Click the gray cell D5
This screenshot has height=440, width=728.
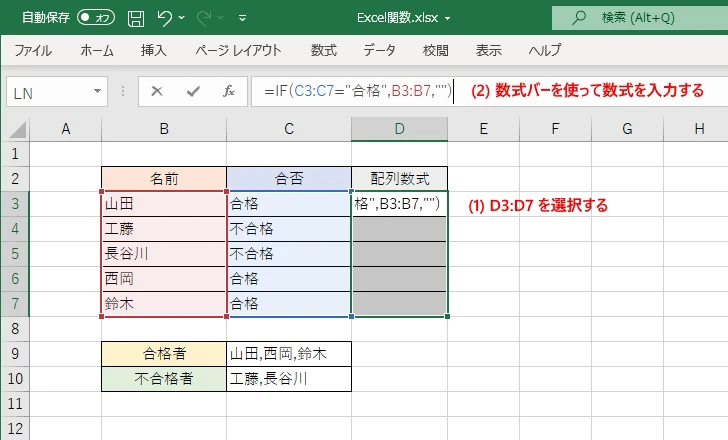tap(399, 254)
